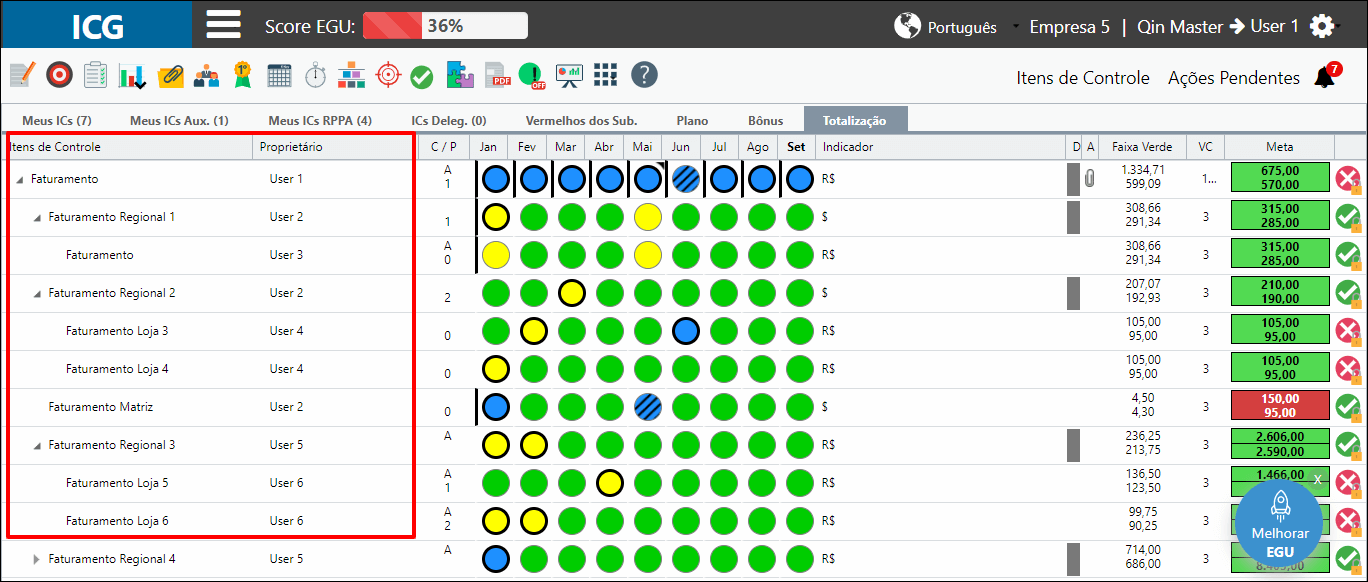Click the calendar grid toolbar icon

click(279, 75)
